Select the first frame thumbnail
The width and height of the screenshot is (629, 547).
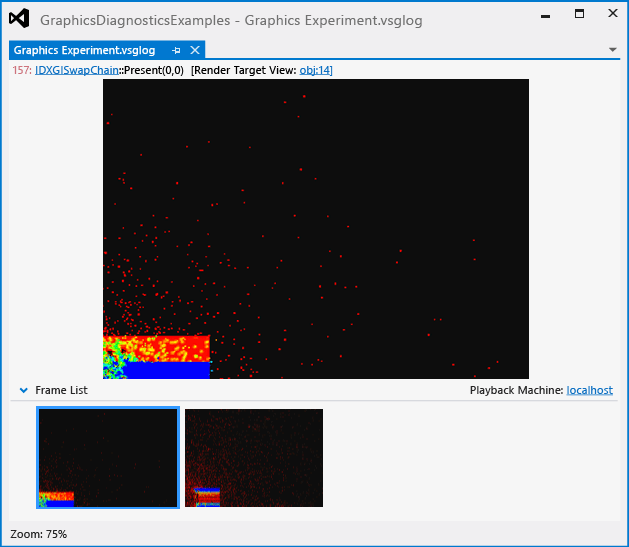coord(108,458)
